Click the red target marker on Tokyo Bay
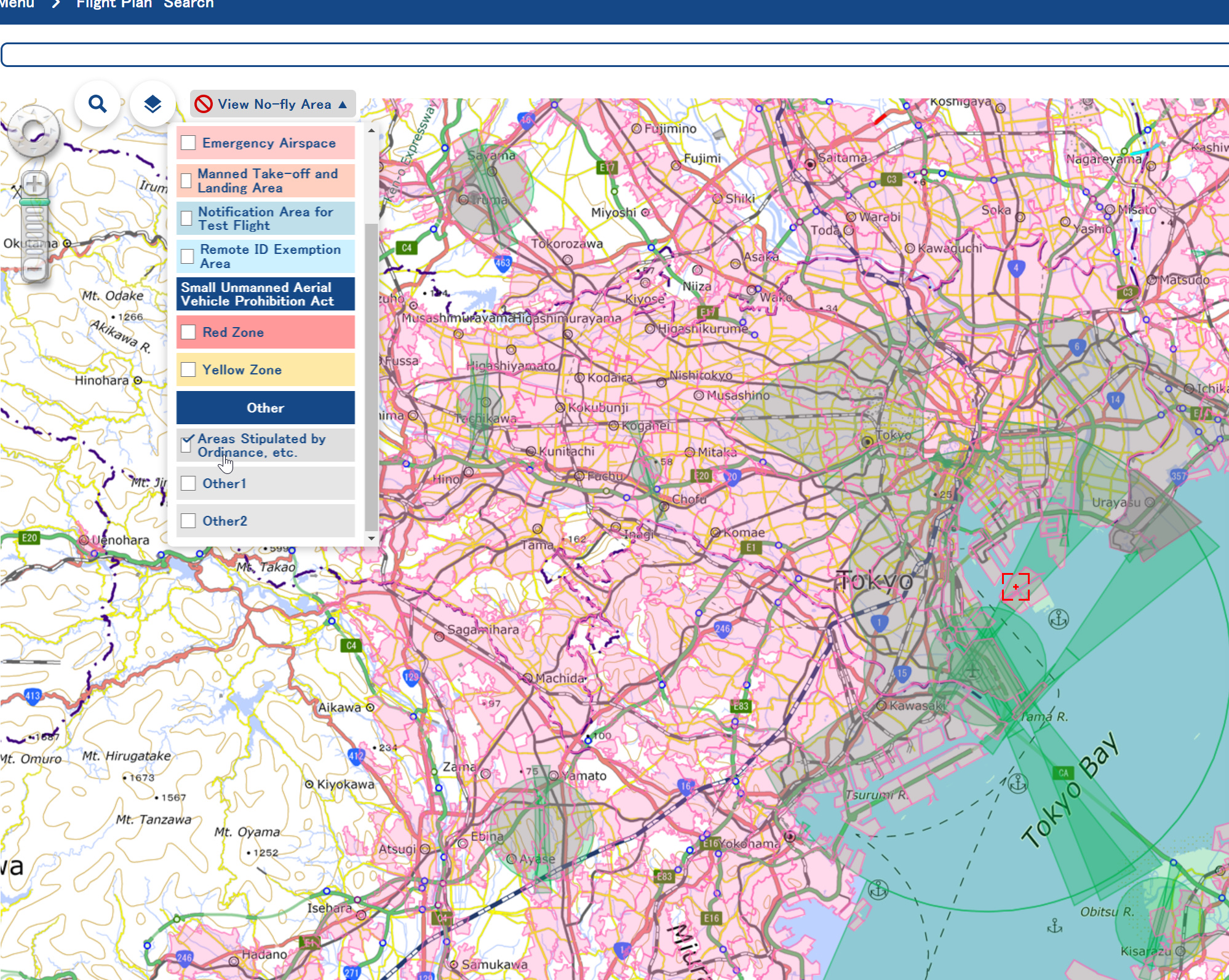This screenshot has width=1229, height=980. pos(1015,587)
